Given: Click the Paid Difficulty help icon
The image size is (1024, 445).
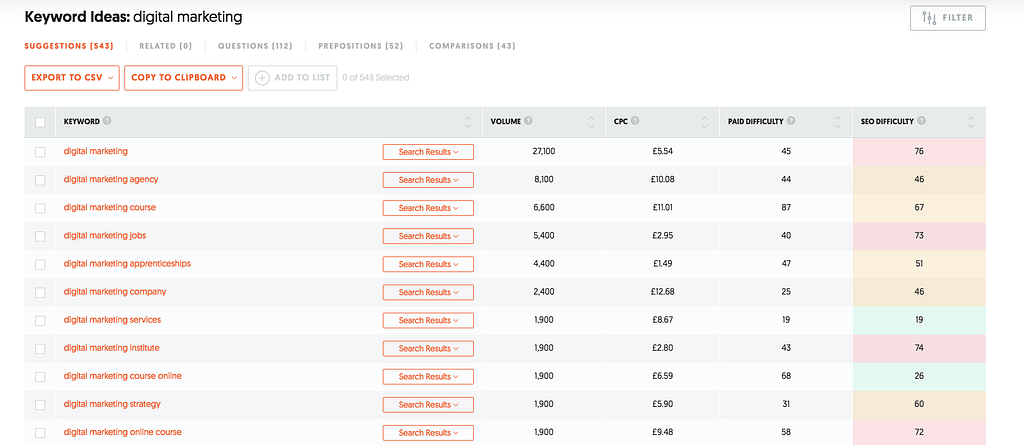Looking at the screenshot, I should coord(791,122).
